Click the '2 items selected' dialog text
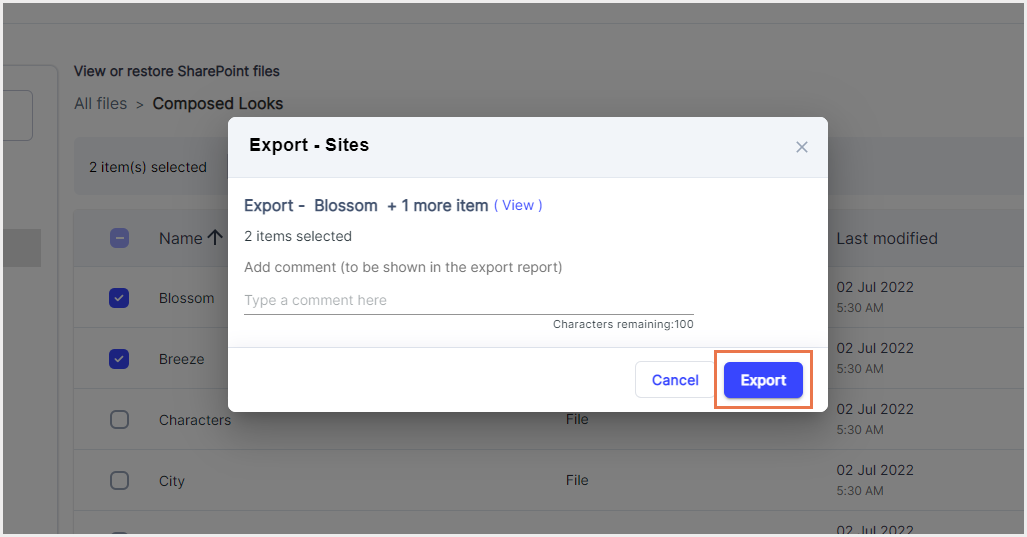This screenshot has height=537, width=1027. (298, 236)
